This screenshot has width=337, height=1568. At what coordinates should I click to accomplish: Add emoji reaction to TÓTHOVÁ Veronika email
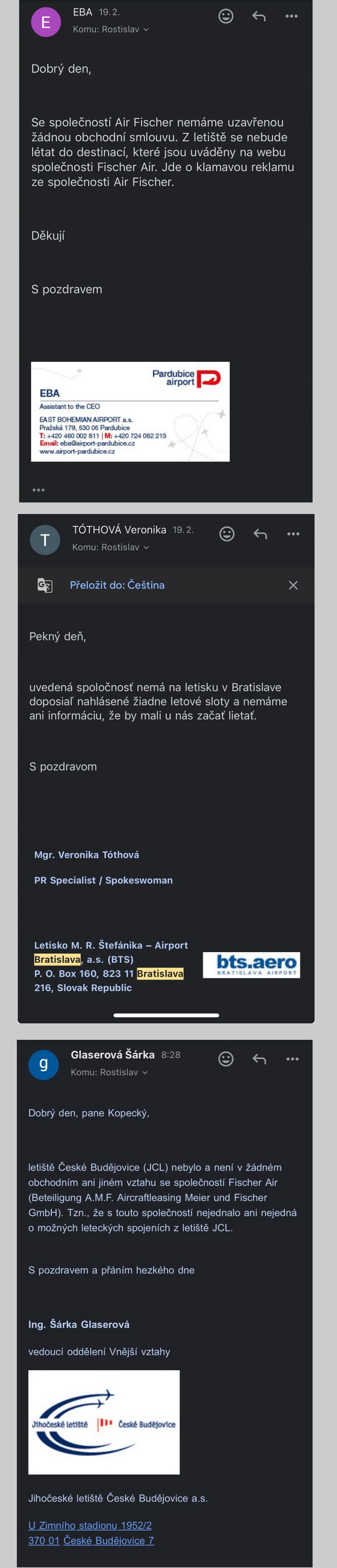(227, 534)
